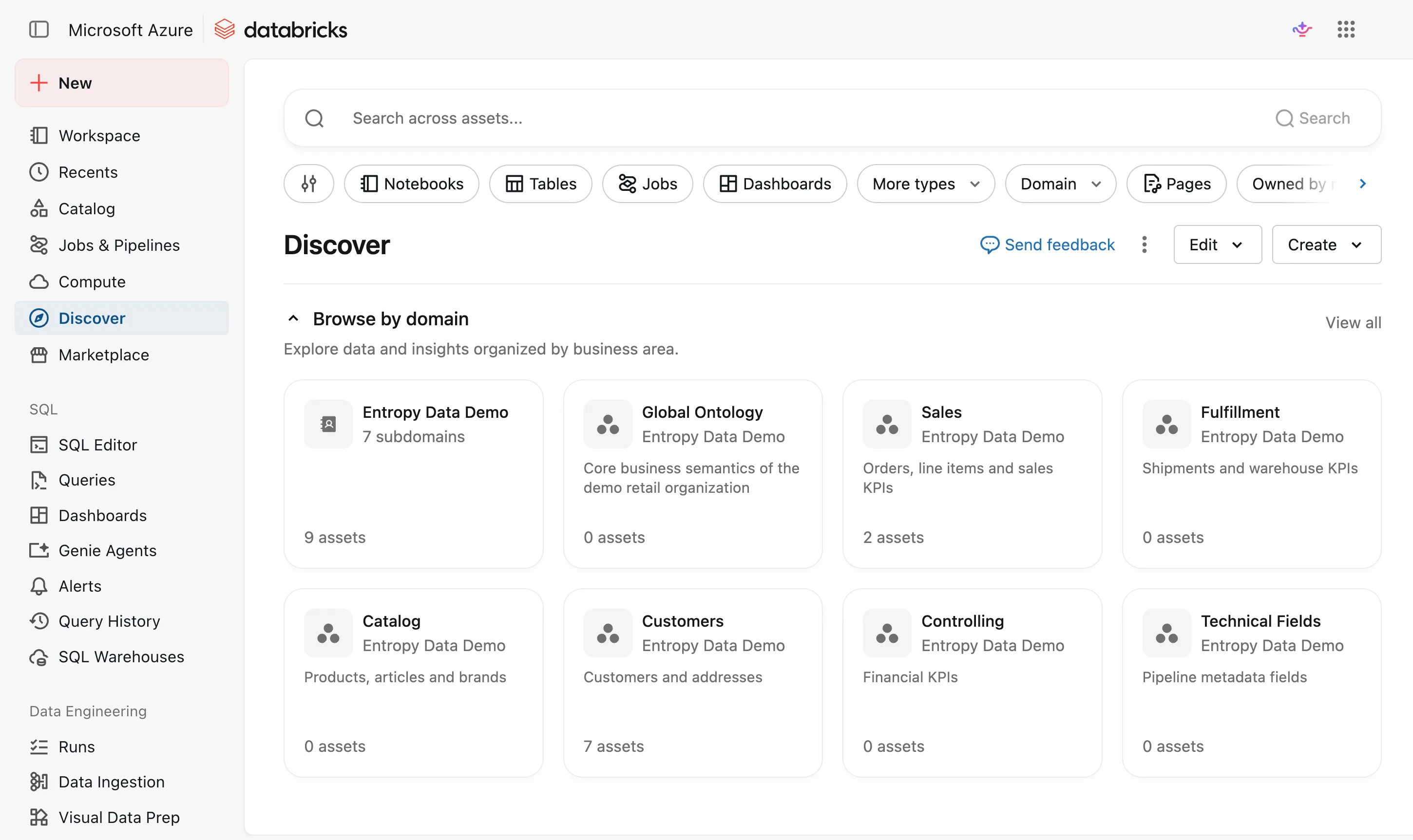This screenshot has width=1413, height=840.
Task: Open Workspace from sidebar
Action: pos(122,135)
